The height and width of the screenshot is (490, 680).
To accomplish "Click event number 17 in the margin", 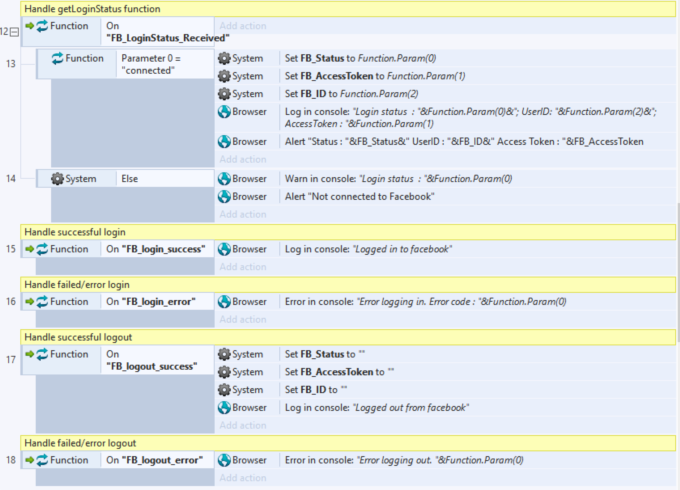I will click(x=11, y=360).
